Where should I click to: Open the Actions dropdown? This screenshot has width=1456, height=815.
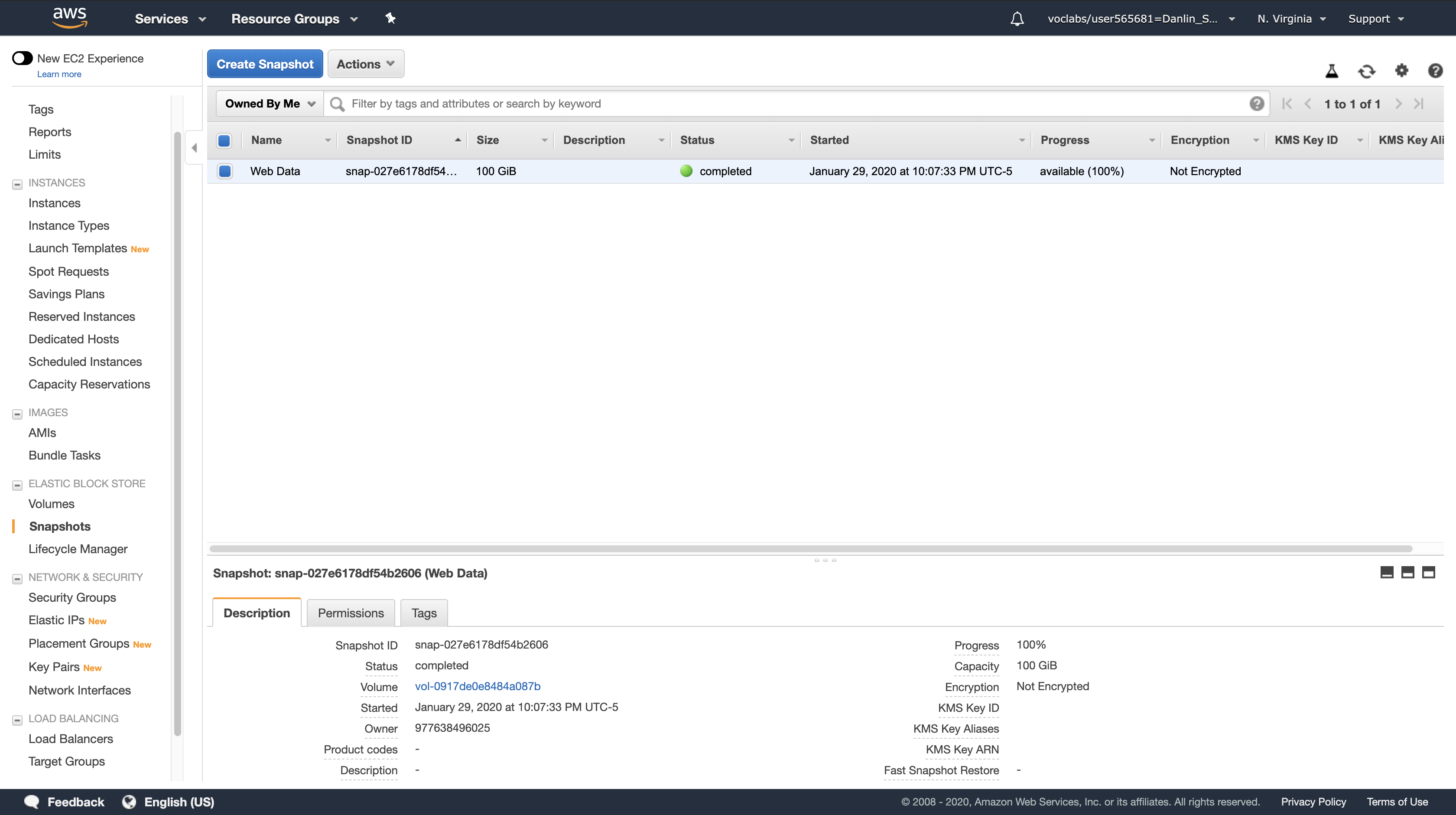coord(365,64)
